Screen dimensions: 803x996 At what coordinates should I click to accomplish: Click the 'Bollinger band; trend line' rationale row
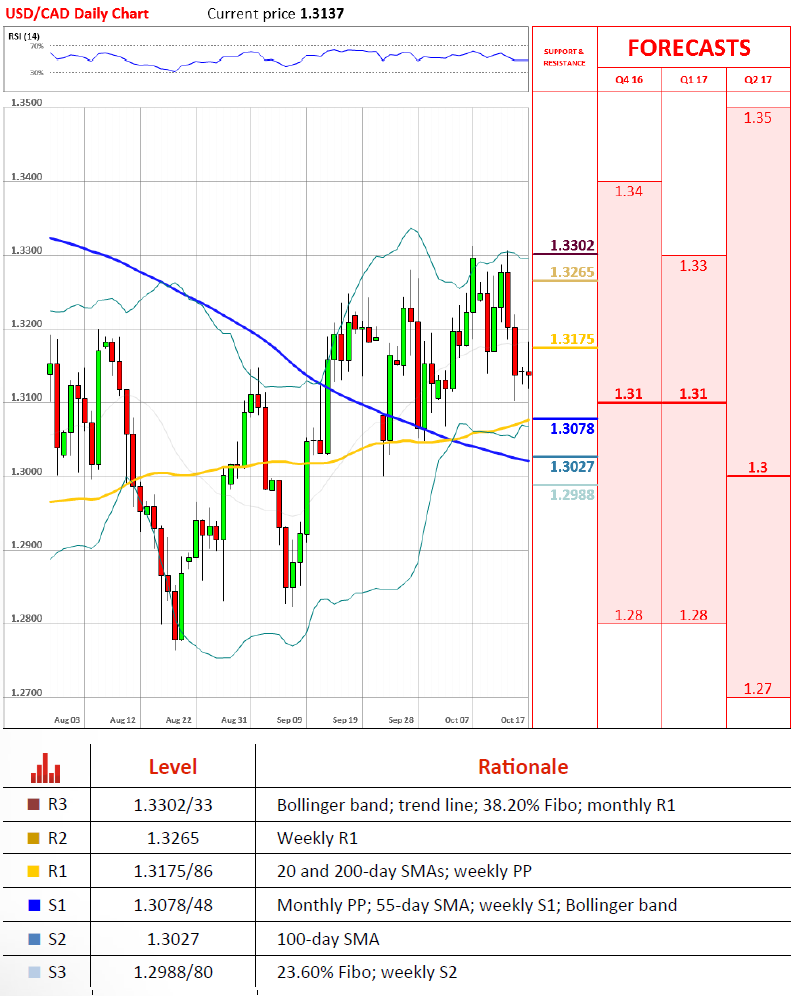coord(476,805)
